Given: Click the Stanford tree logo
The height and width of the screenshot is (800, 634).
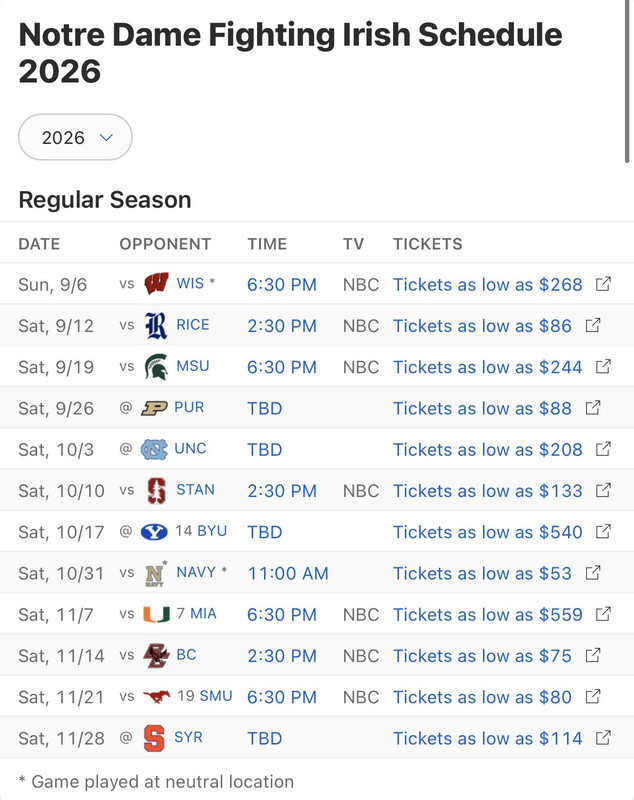Looking at the screenshot, I should (157, 490).
